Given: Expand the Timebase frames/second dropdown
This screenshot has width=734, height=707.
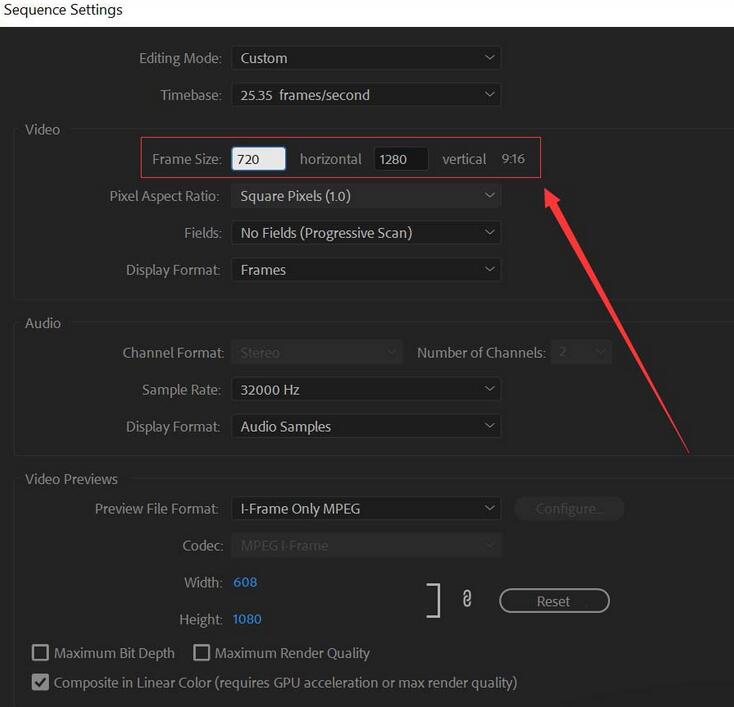Looking at the screenshot, I should click(x=365, y=95).
